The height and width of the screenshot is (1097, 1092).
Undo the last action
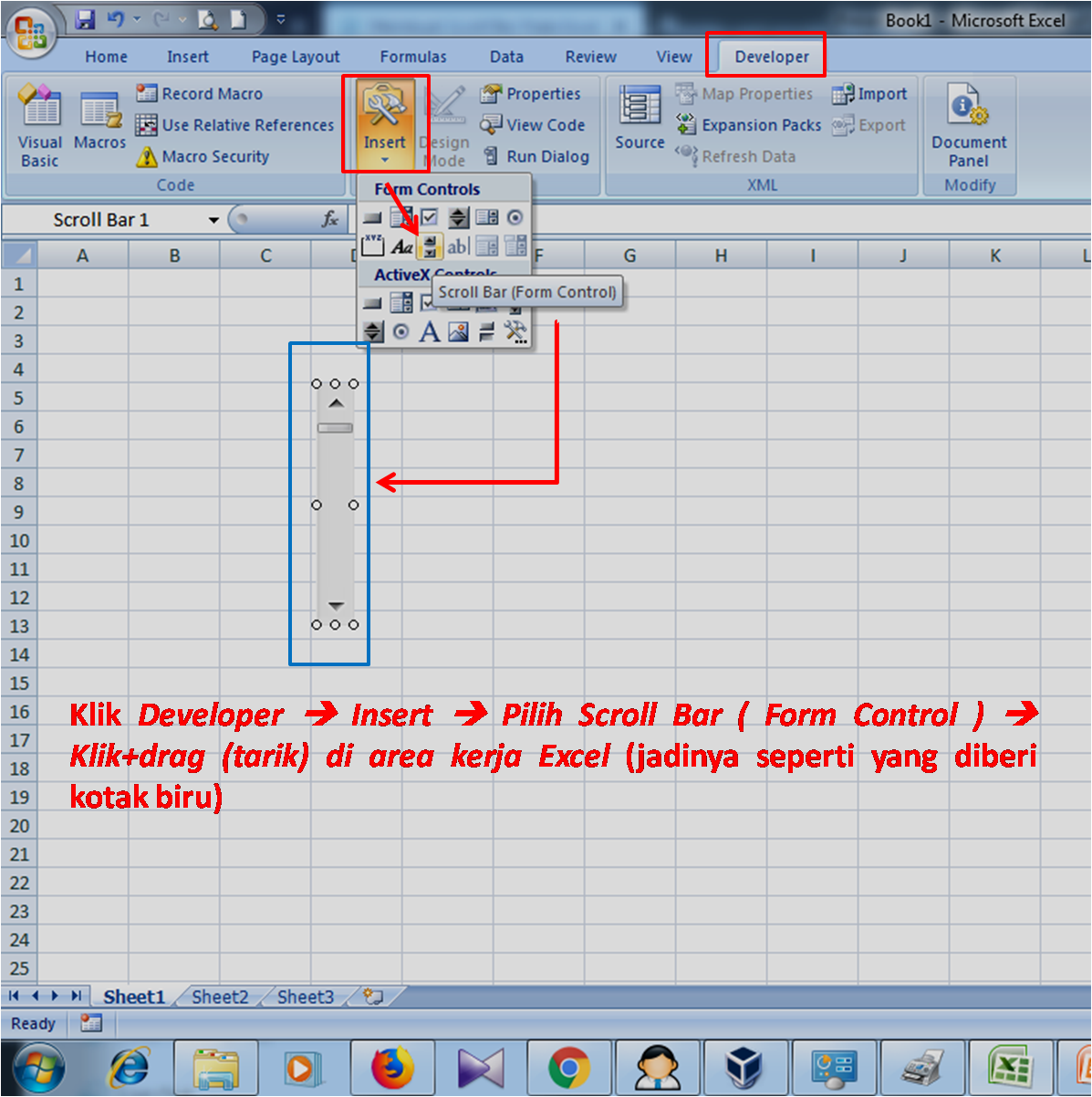pos(116,18)
